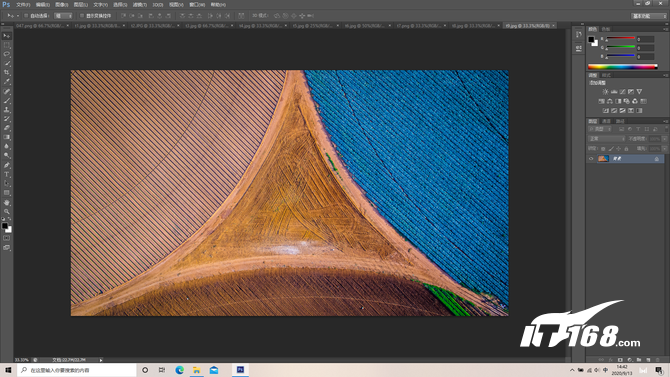Add a Color Balance adjustment
Image resolution: width=670 pixels, height=377 pixels.
click(x=610, y=101)
